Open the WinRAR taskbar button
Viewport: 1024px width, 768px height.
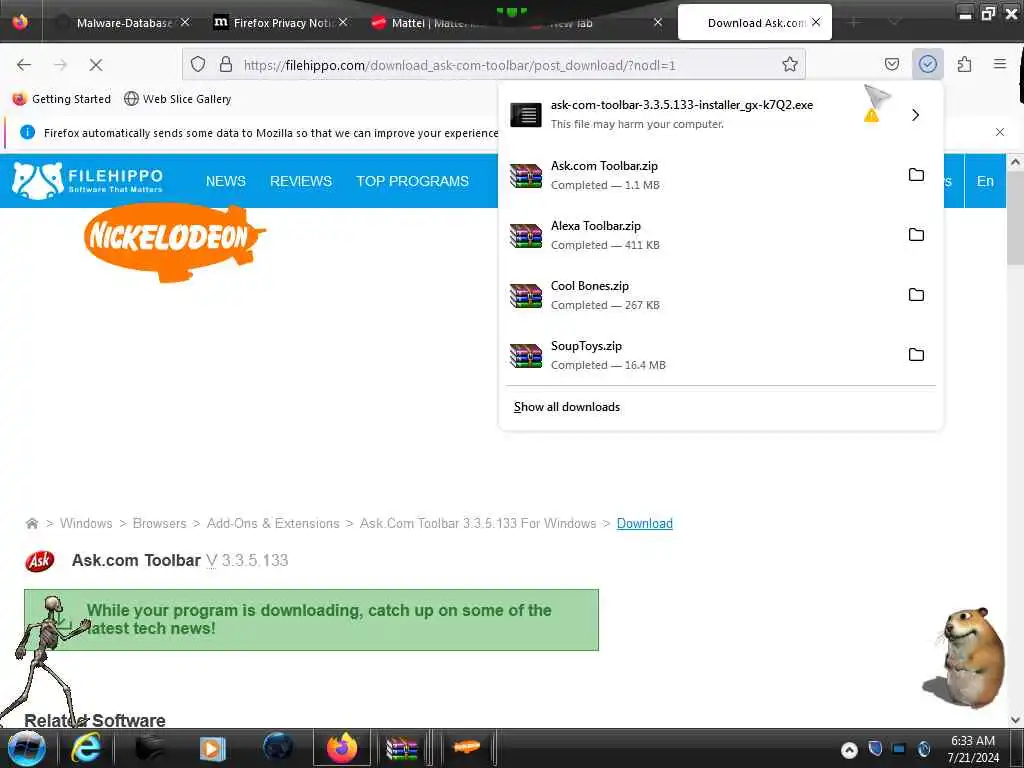pyautogui.click(x=402, y=748)
